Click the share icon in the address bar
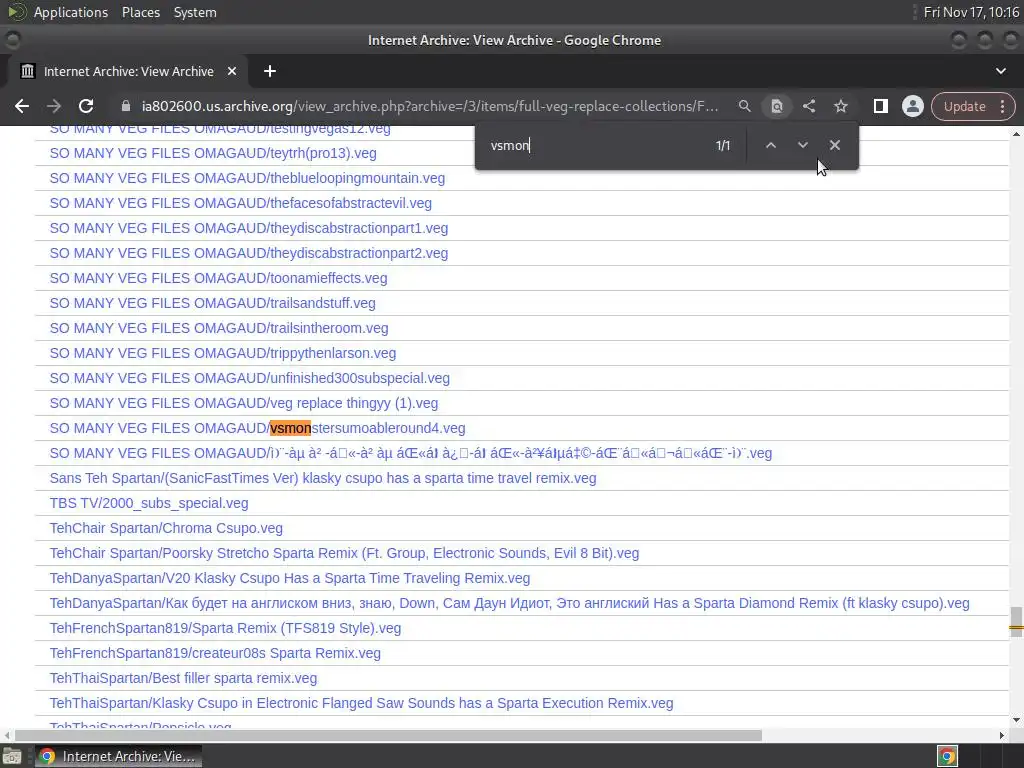The image size is (1024, 768). (x=808, y=106)
